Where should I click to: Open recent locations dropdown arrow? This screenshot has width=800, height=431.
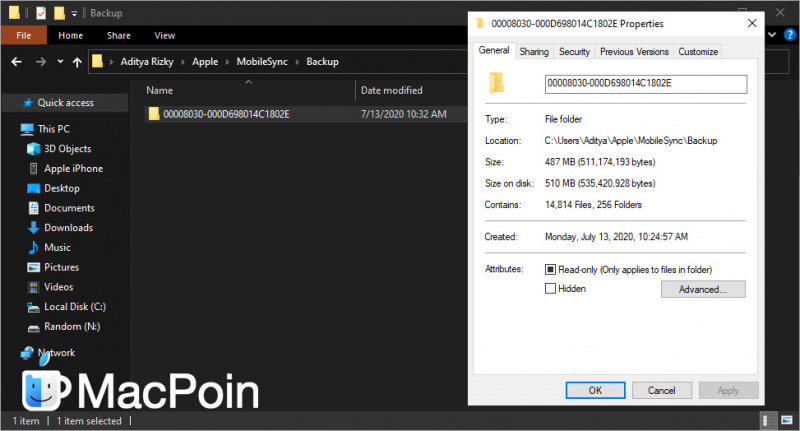click(60, 62)
